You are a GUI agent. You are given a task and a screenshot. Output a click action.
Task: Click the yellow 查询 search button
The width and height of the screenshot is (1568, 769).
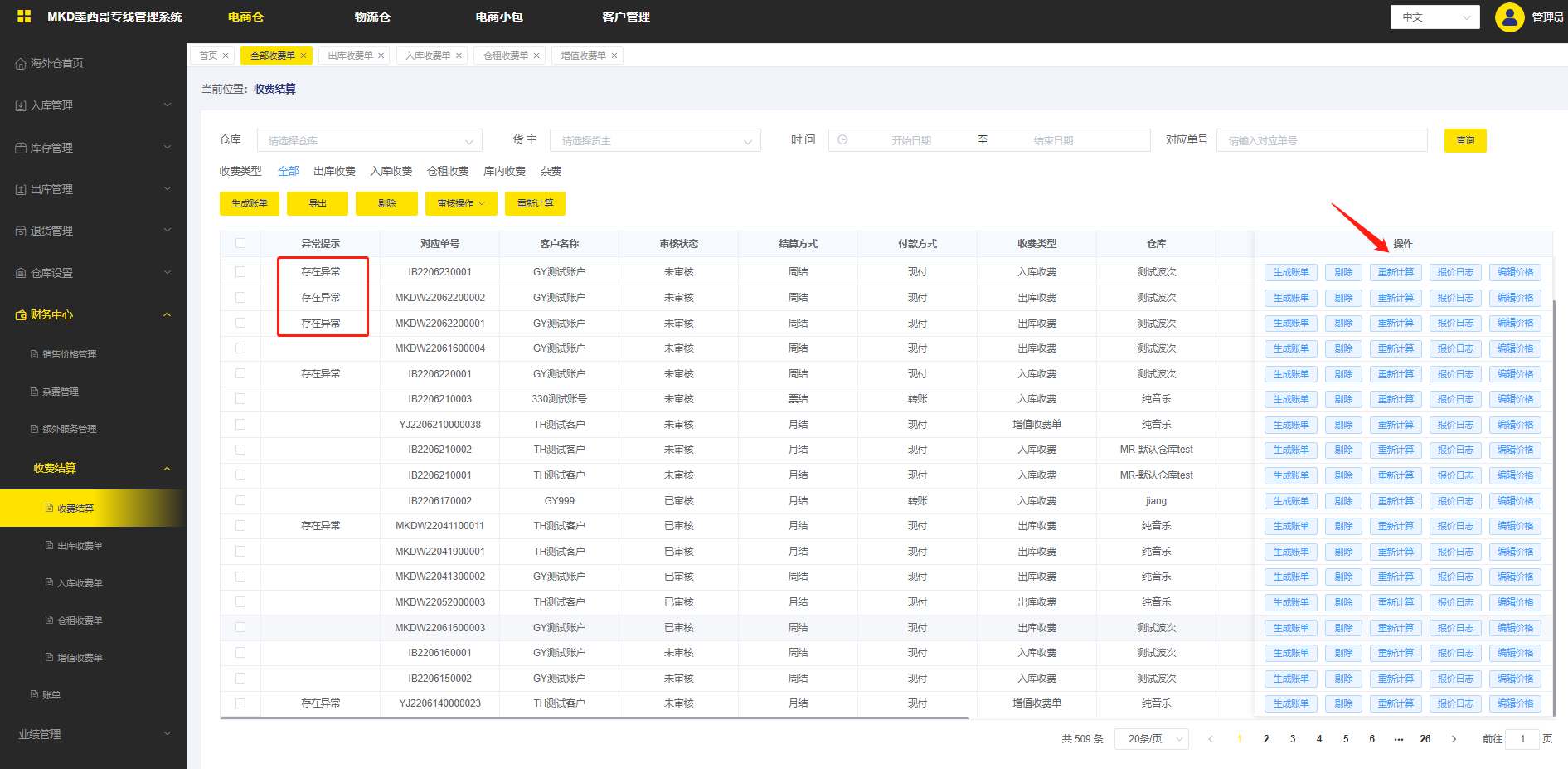point(1465,140)
